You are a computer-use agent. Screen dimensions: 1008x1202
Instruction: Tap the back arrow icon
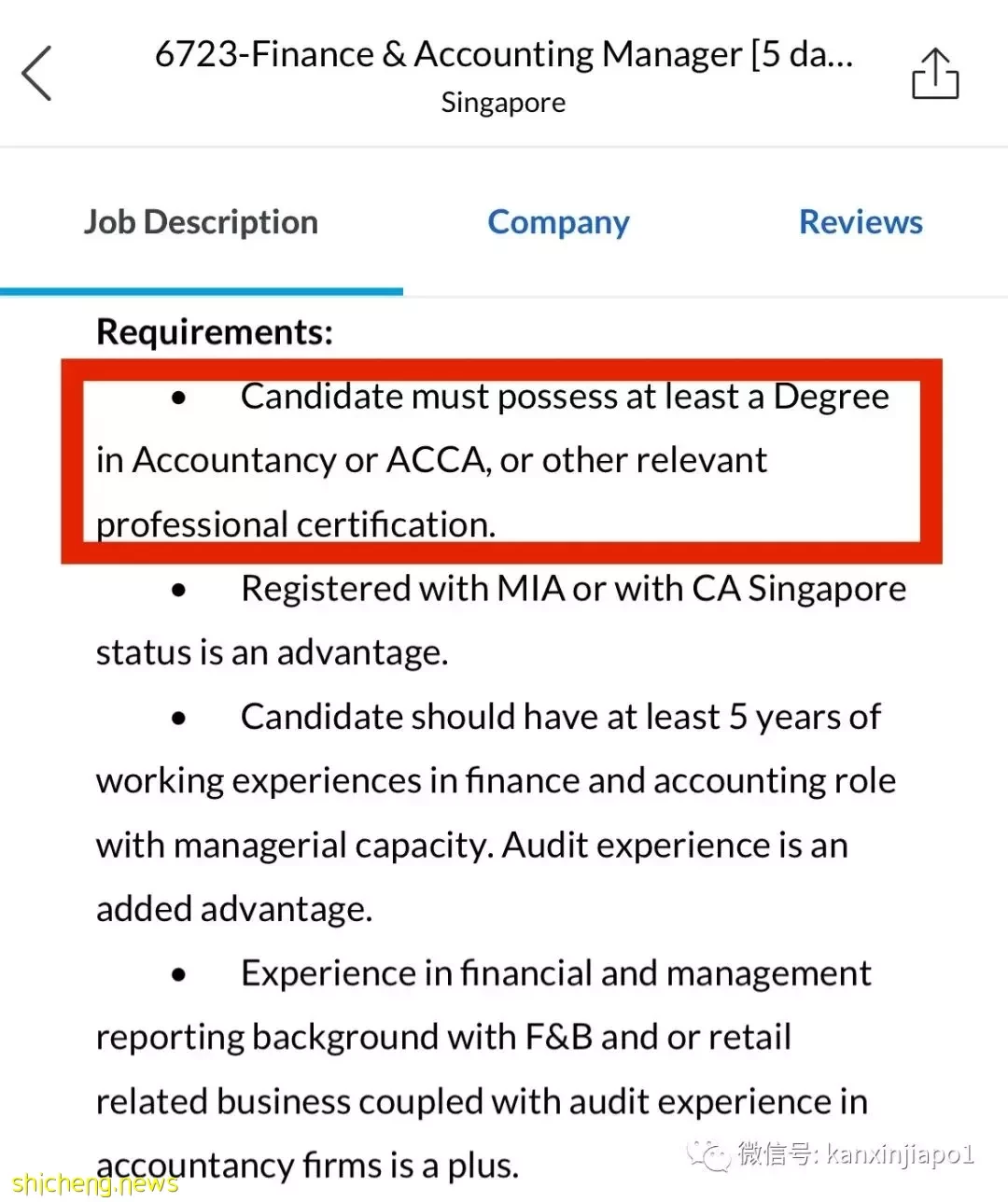coord(36,73)
